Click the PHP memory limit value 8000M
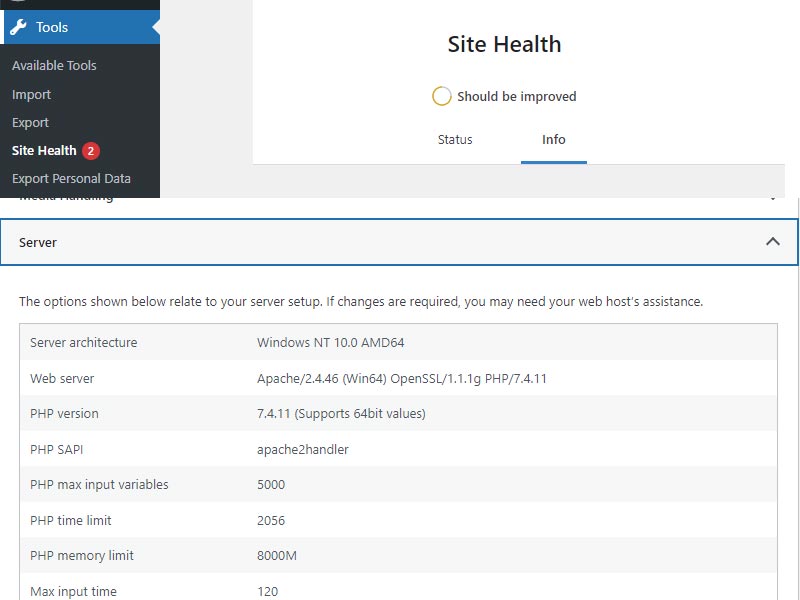 pyautogui.click(x=277, y=556)
